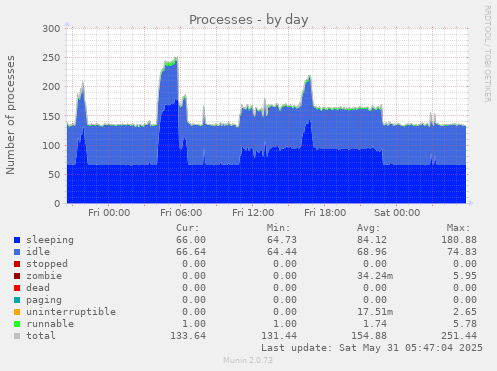This screenshot has height=371, width=497.
Task: Click sleeping average value 84.12
Action: click(372, 240)
